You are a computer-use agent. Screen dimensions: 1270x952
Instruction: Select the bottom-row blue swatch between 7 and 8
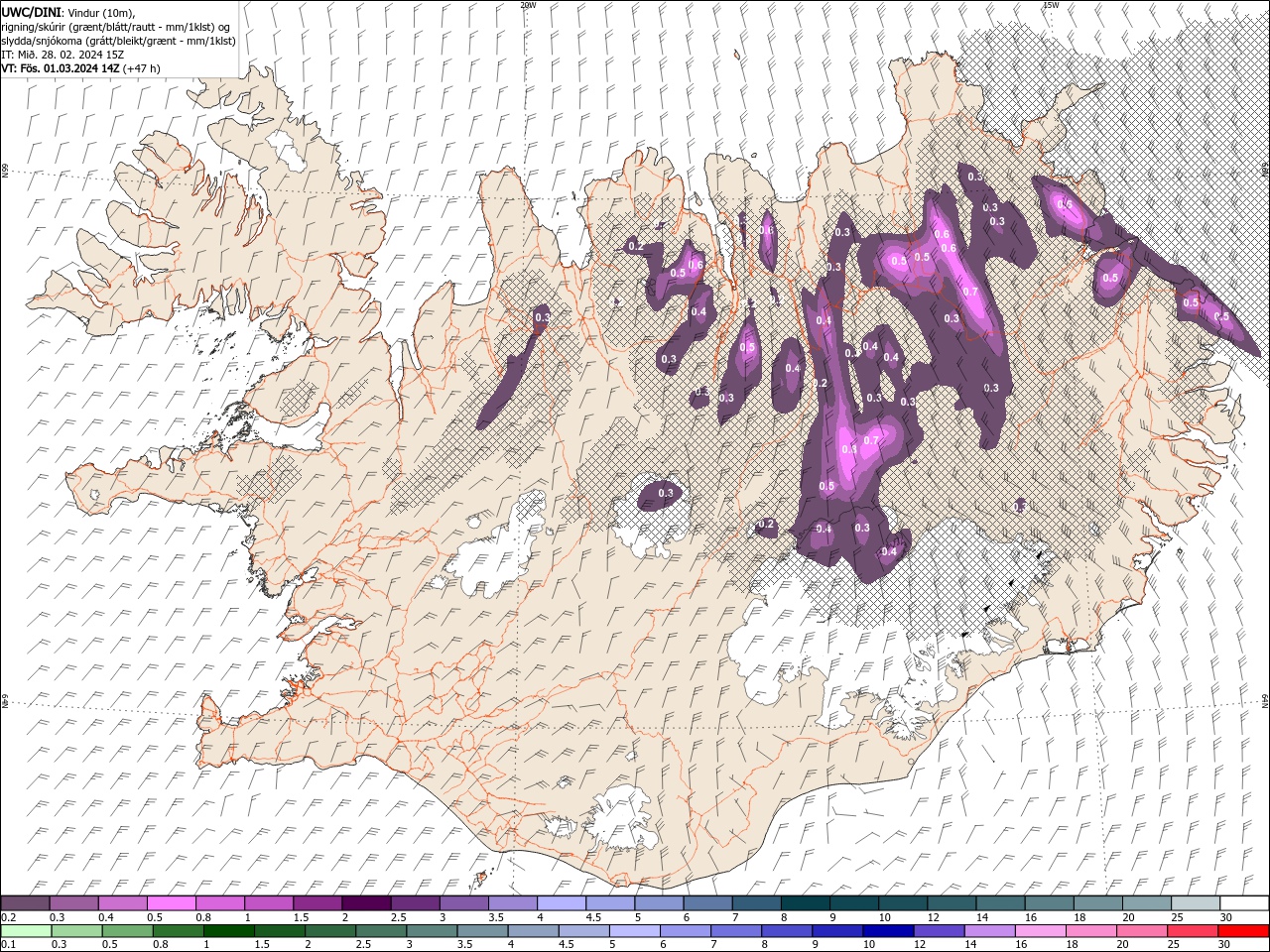click(x=734, y=931)
